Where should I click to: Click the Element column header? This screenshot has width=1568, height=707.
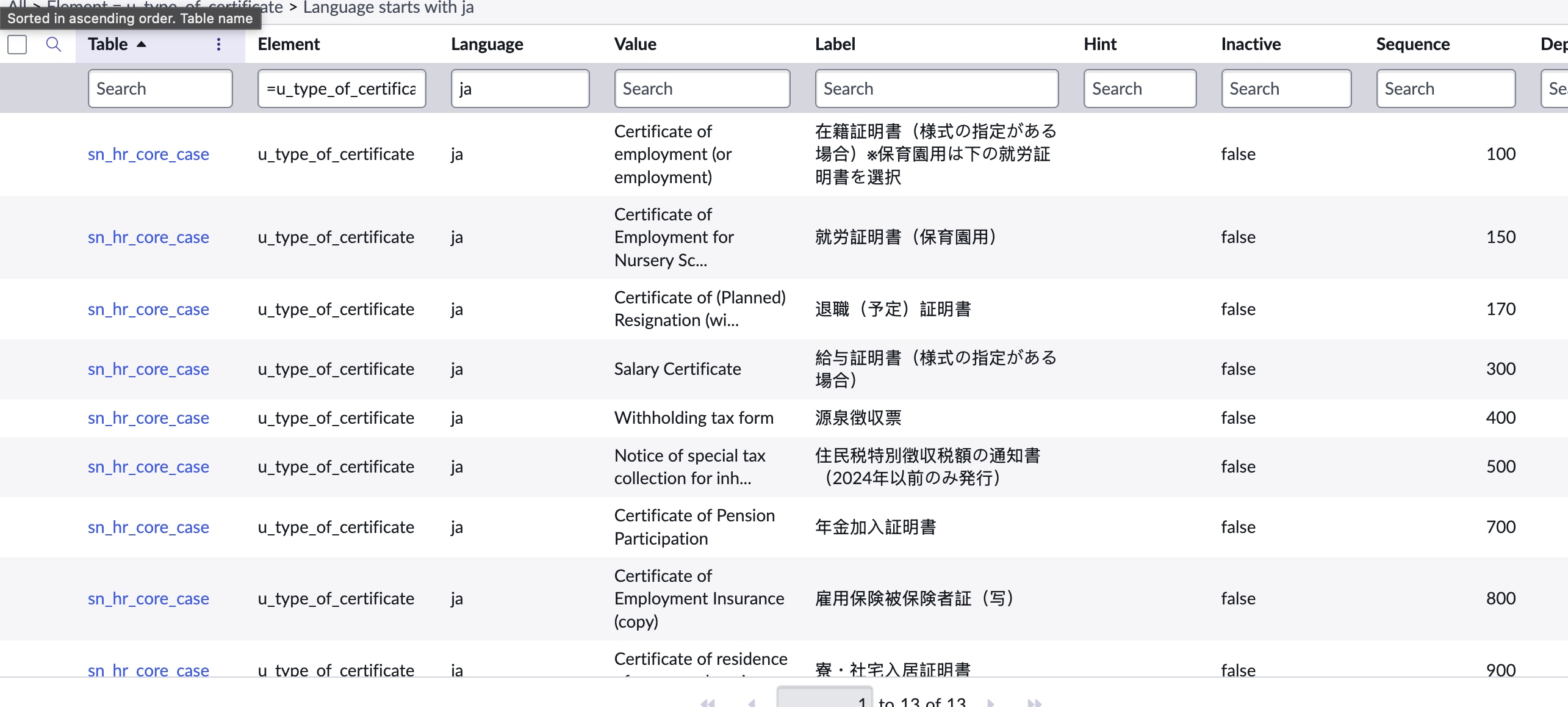pos(289,44)
